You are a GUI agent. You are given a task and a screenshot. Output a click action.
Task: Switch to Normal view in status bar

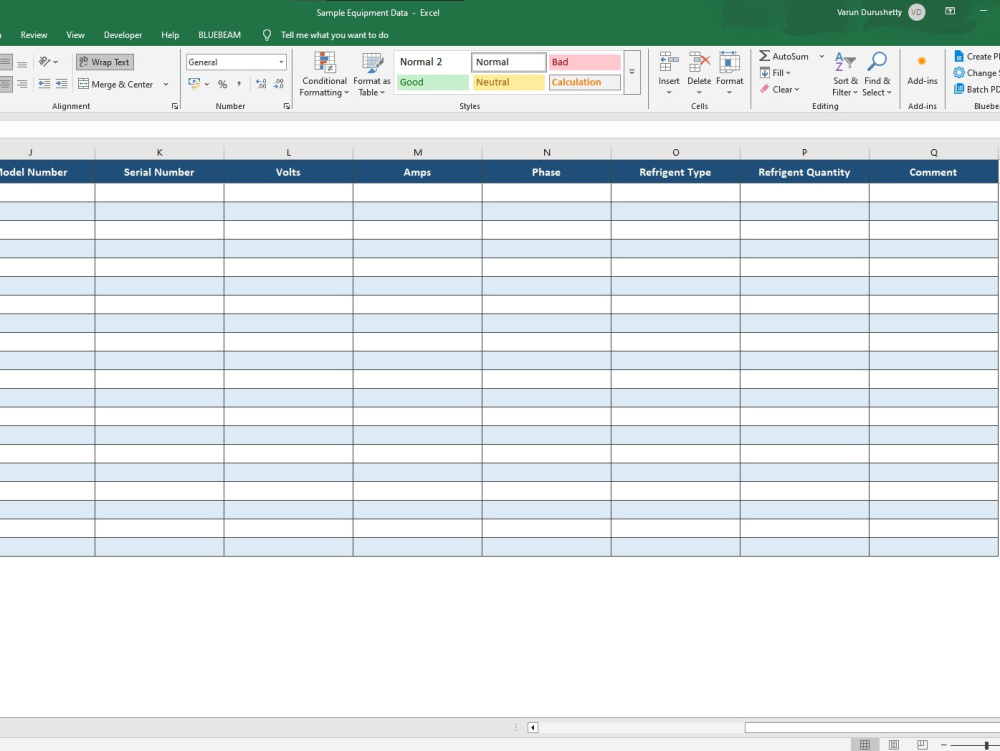coord(865,745)
